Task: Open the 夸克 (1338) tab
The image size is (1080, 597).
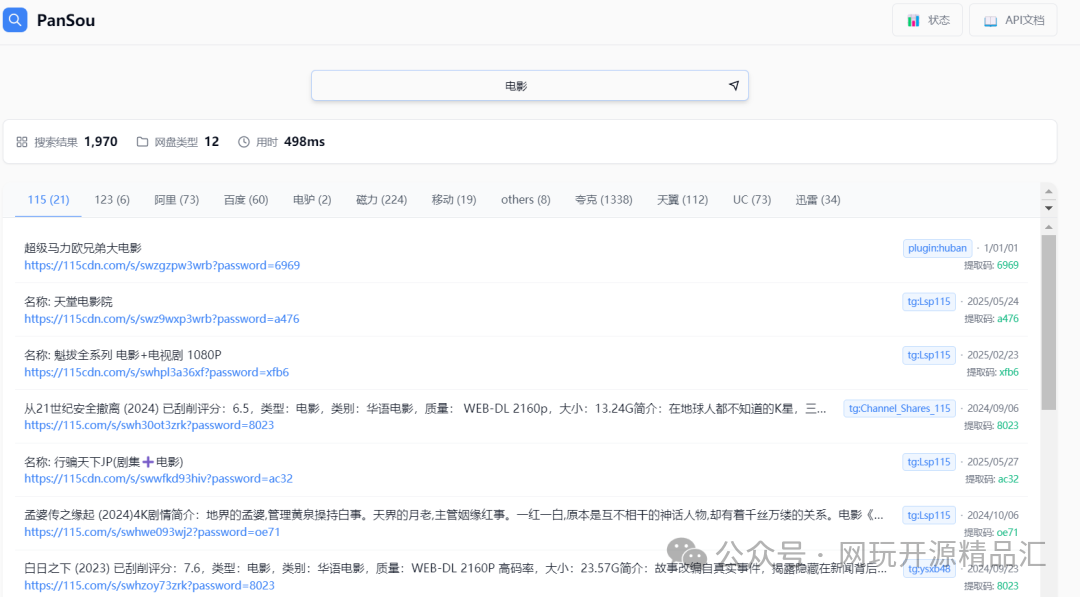Action: [x=604, y=199]
